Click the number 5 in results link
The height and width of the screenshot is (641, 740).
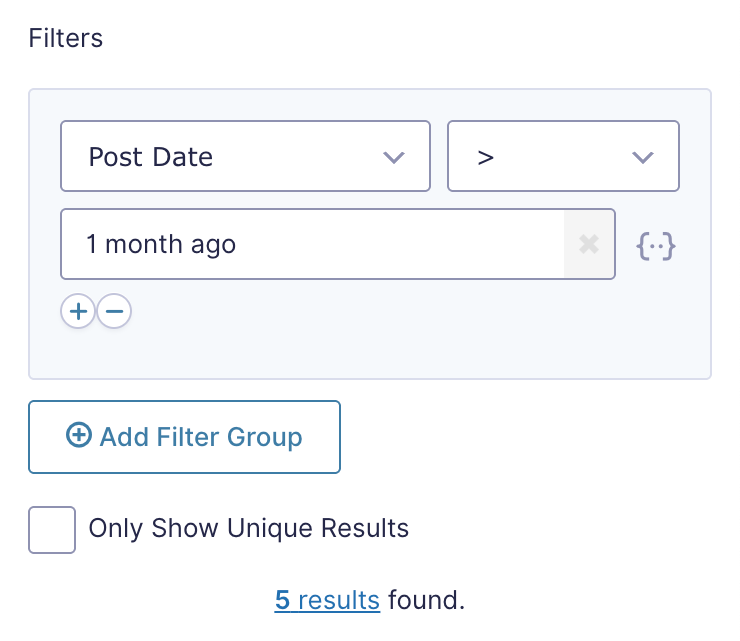(x=282, y=600)
